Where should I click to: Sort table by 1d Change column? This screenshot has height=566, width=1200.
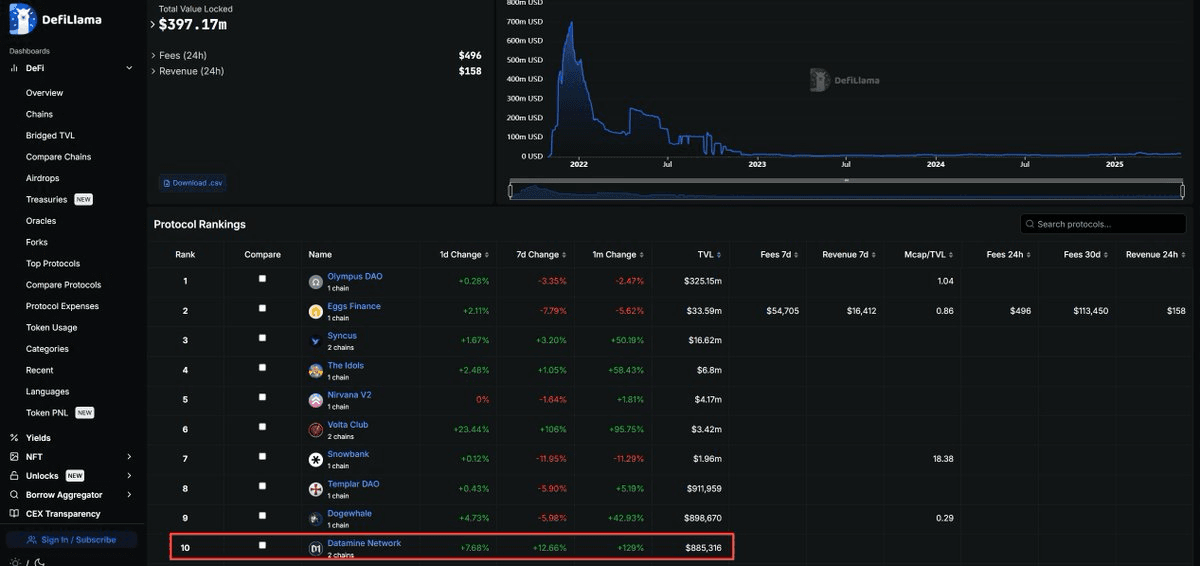point(463,255)
